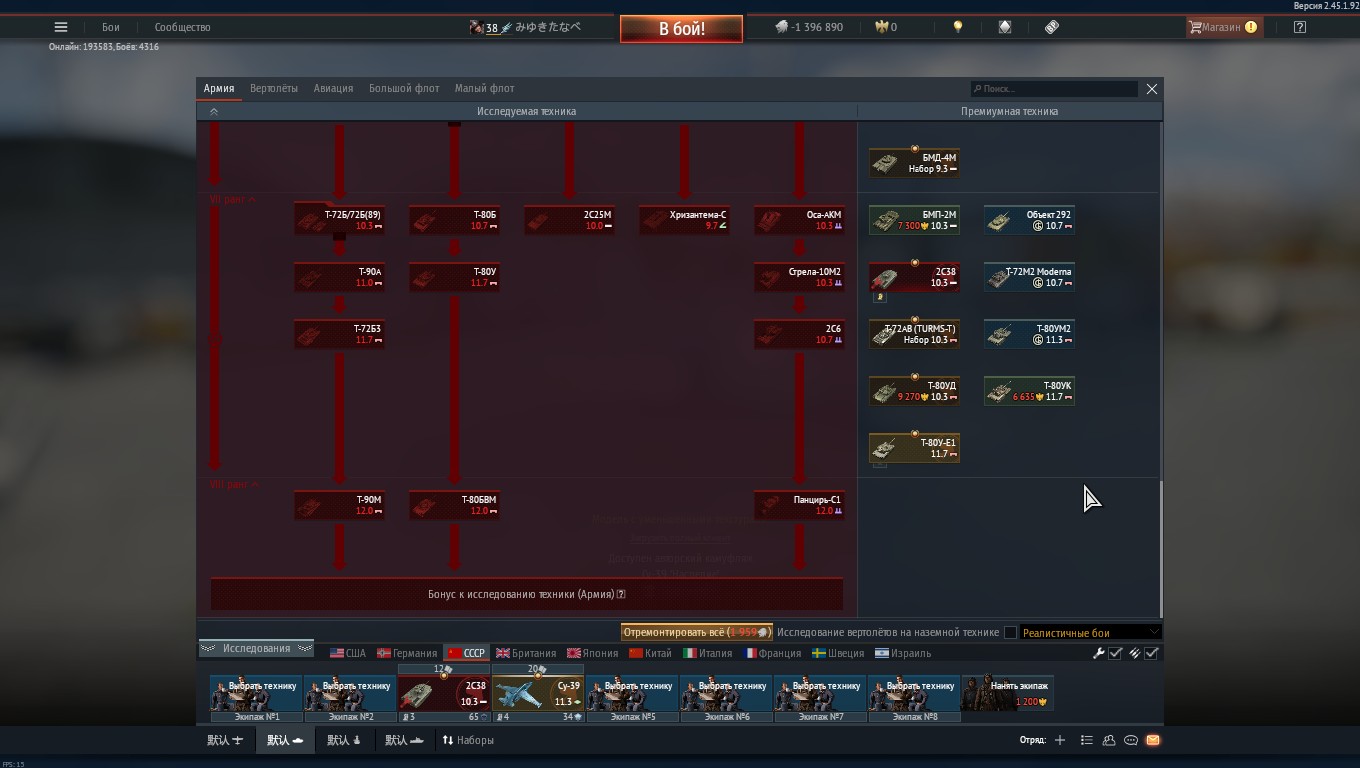Open the orange mail envelope icon
The image size is (1360, 768).
1152,740
